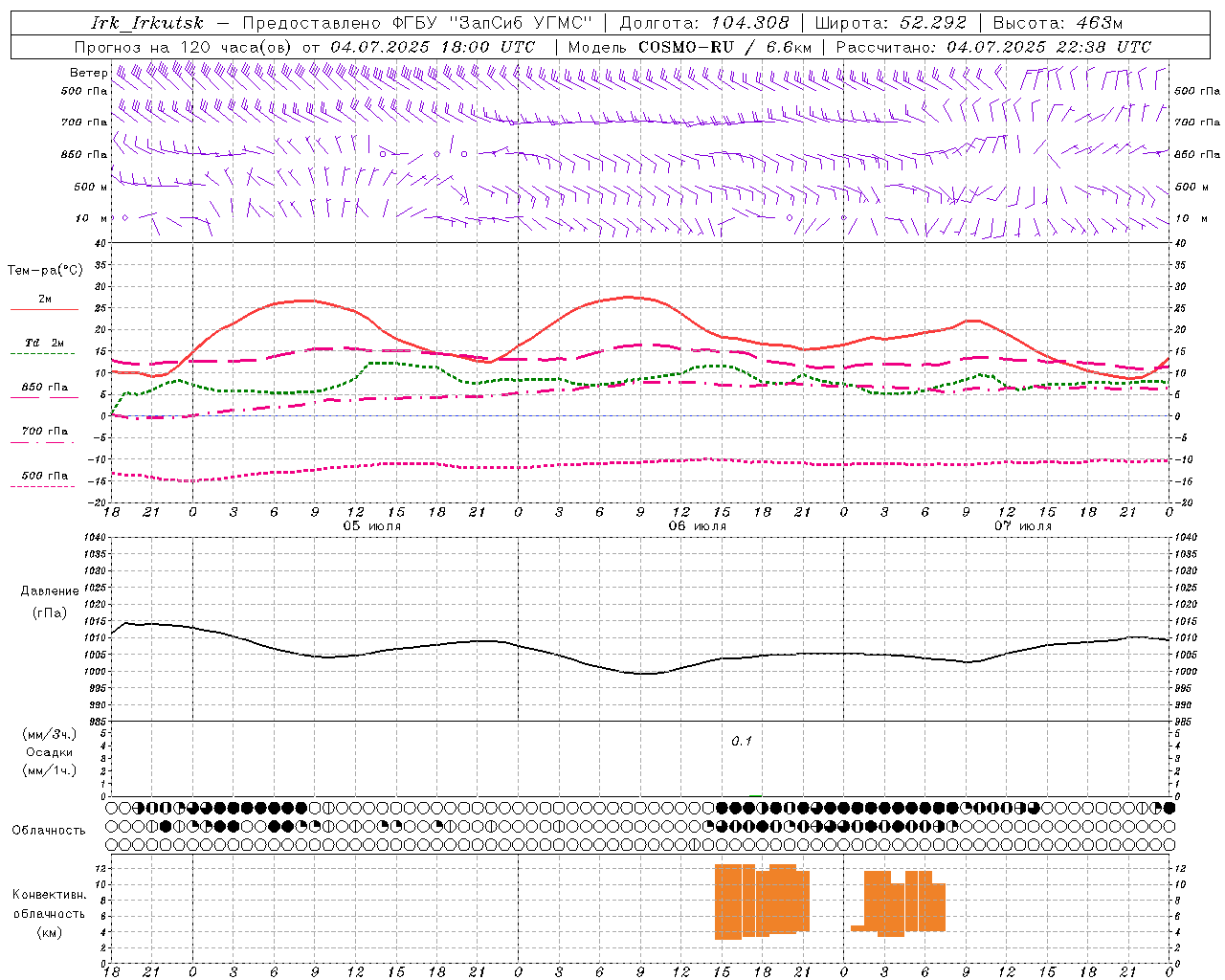Screen dimensions: 1225x980
Task: Click the dashed legend line under temperature "500 гПа"
Action: (x=42, y=487)
